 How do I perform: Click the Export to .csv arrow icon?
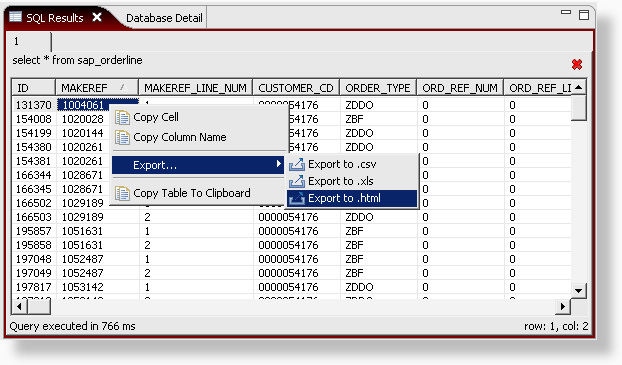pos(297,164)
